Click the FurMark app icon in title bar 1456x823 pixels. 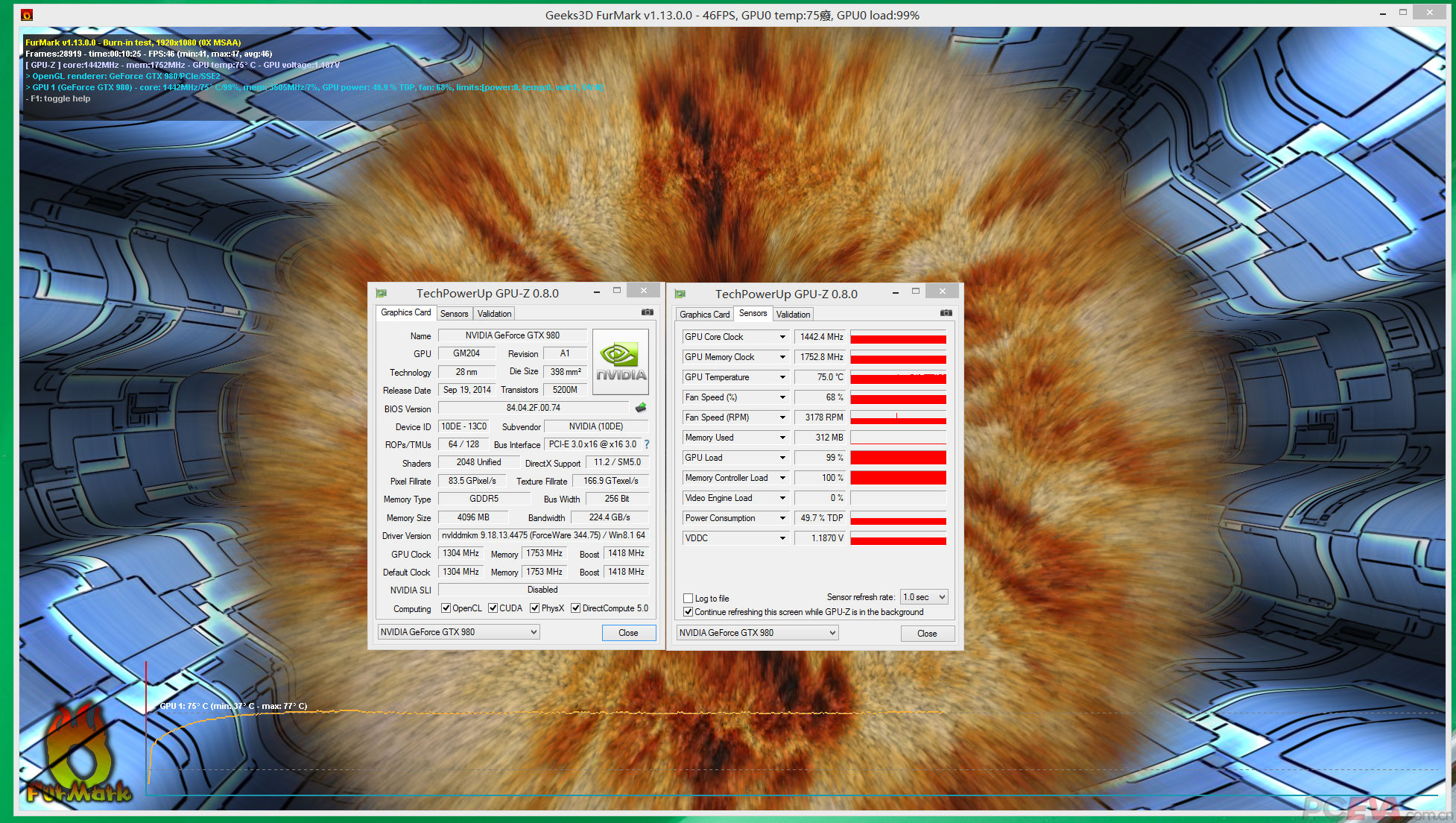[x=27, y=14]
